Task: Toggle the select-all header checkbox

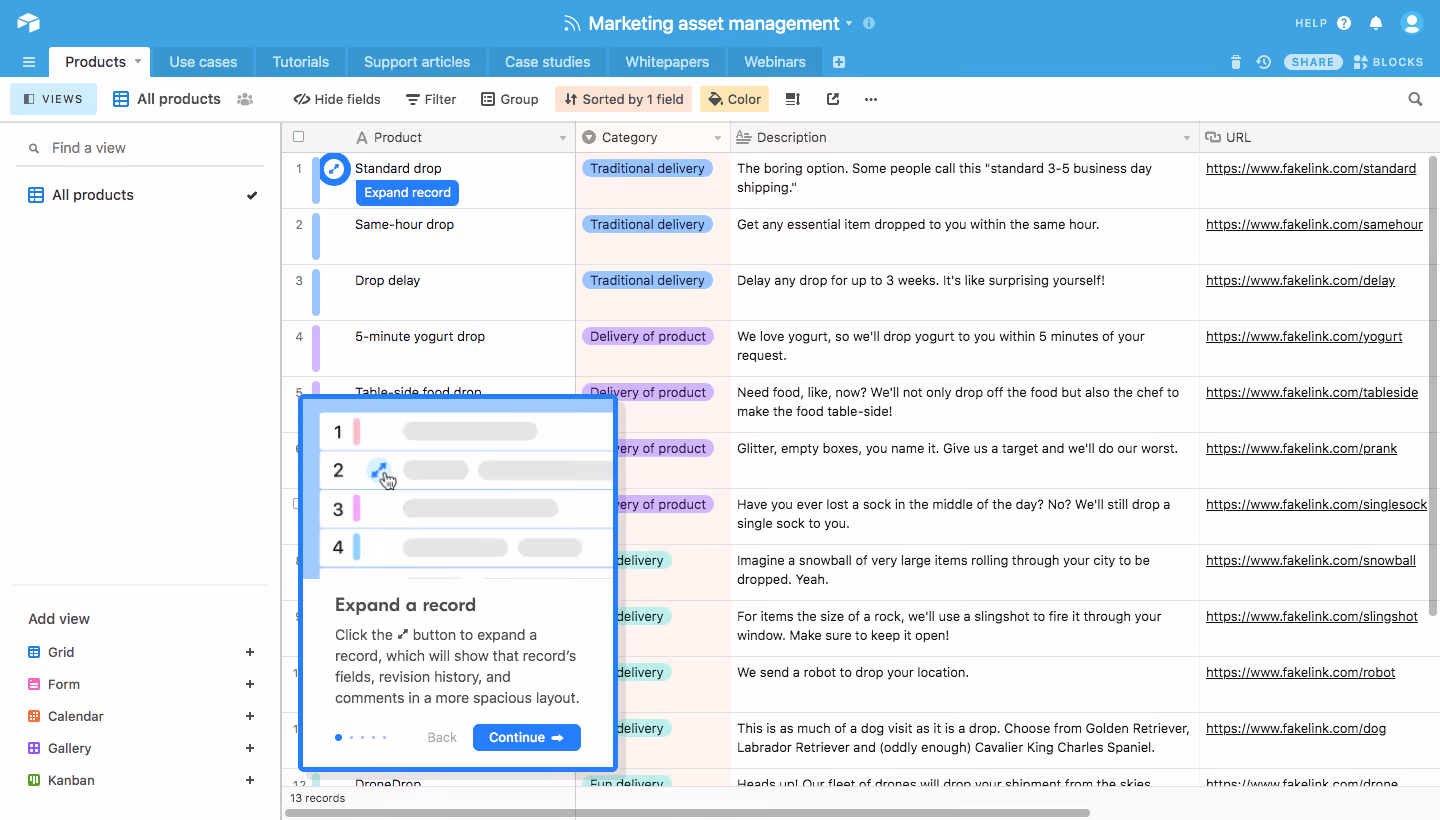Action: click(x=298, y=137)
